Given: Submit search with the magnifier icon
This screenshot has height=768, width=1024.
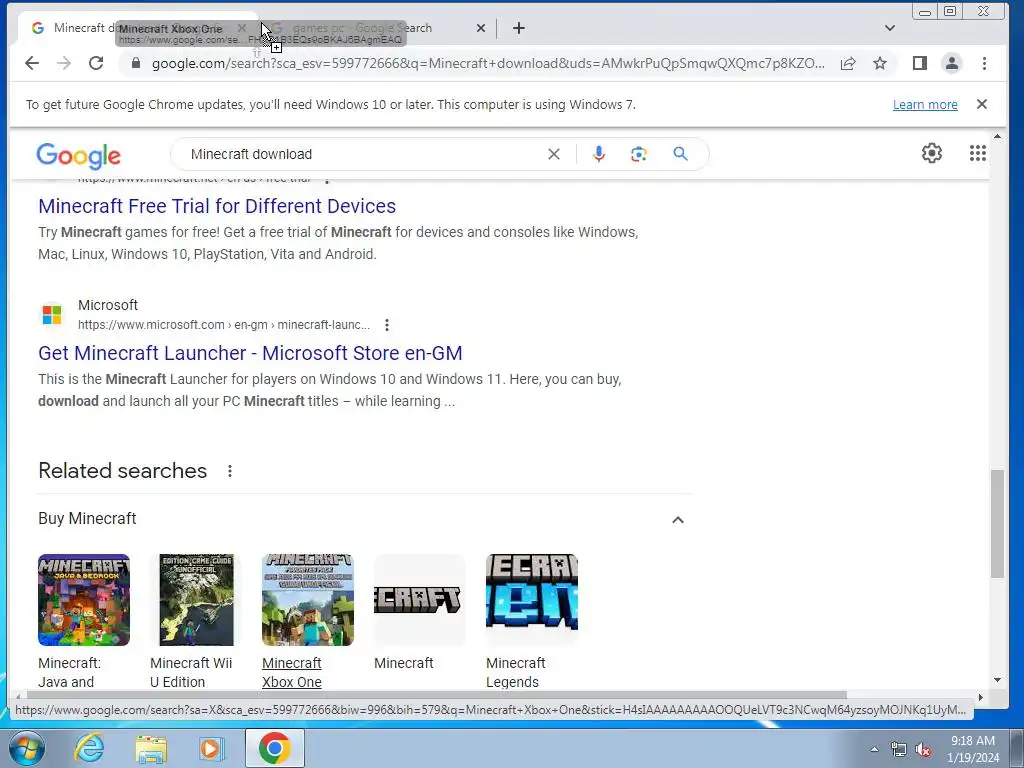Looking at the screenshot, I should [680, 154].
